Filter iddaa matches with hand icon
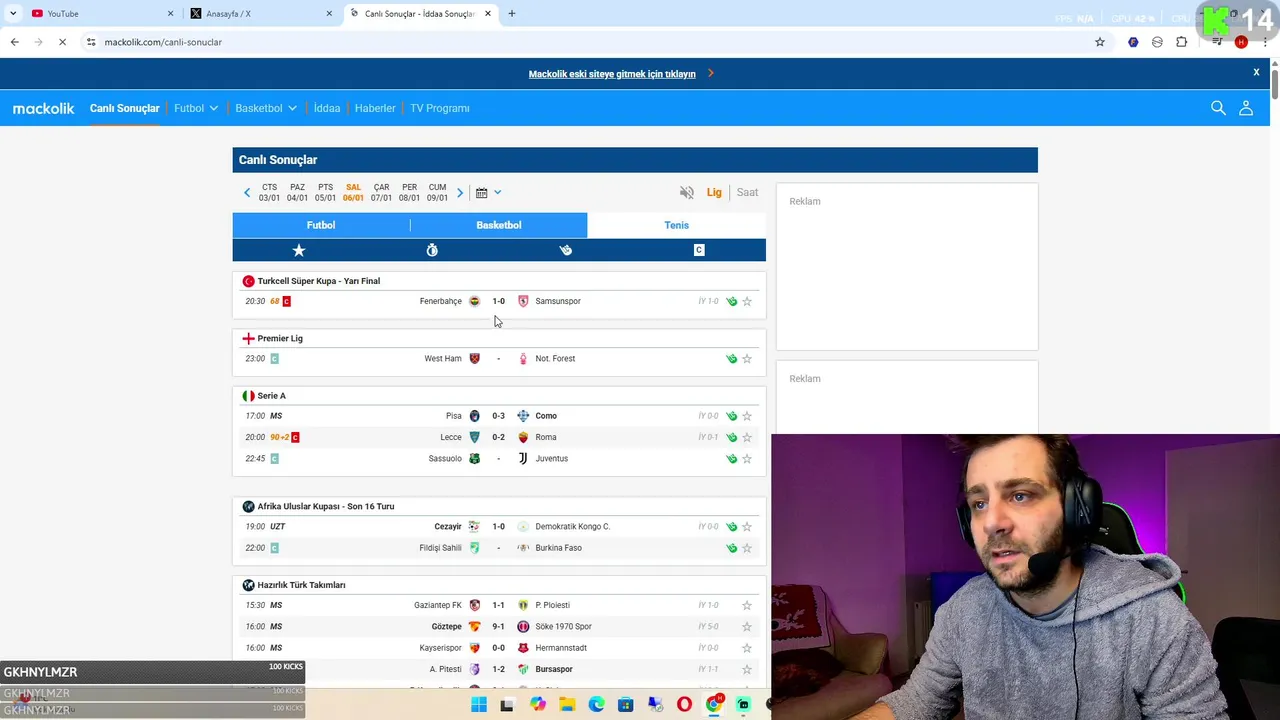 coord(566,250)
